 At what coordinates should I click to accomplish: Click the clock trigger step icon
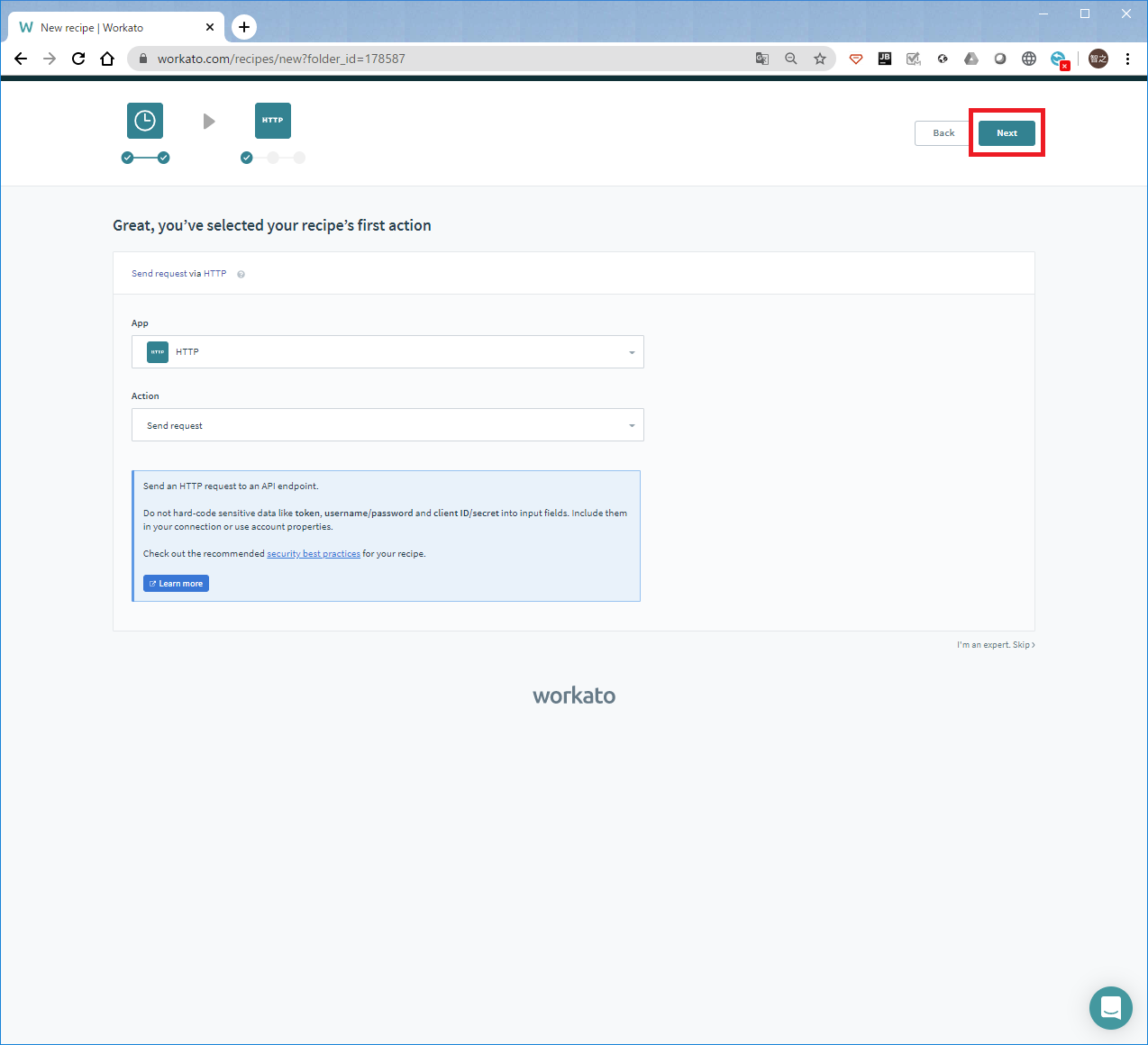tap(144, 121)
